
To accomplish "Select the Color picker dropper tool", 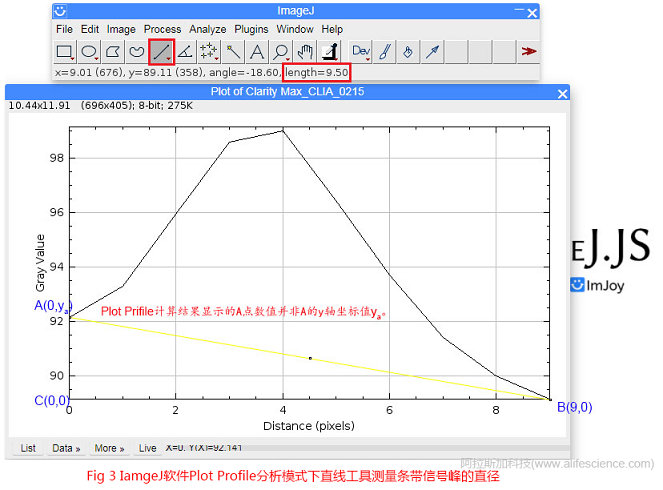I will [x=329, y=50].
